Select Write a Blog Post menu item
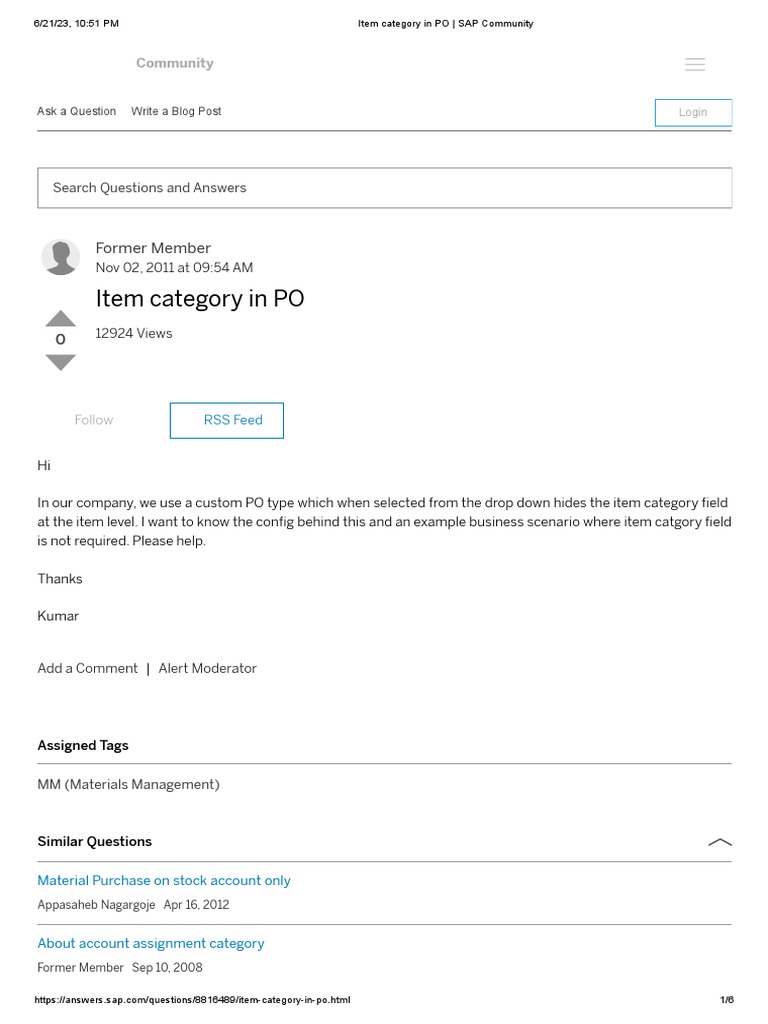This screenshot has height=1024, width=768. (x=176, y=111)
